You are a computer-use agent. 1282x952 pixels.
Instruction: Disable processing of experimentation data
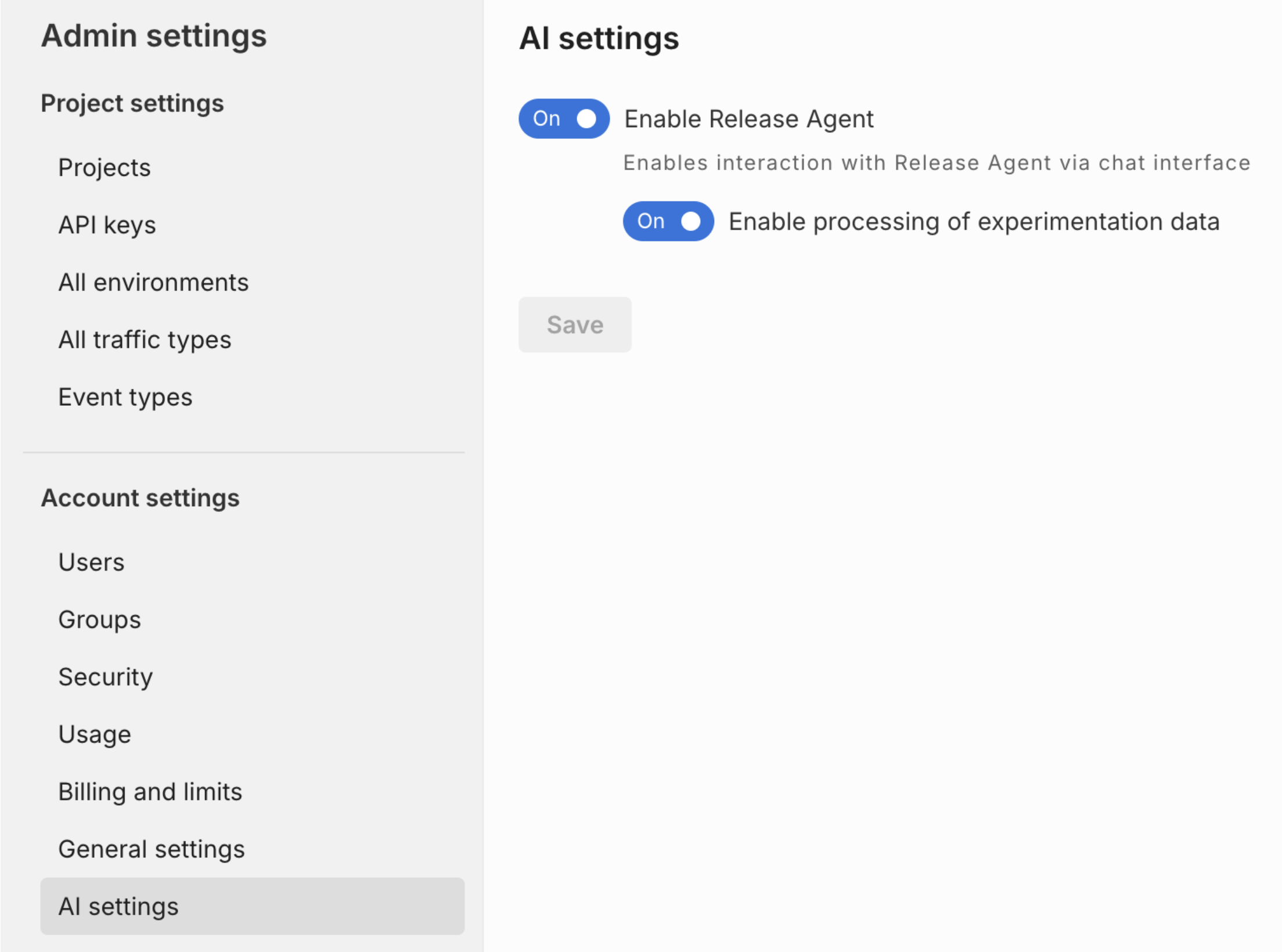[x=668, y=221]
